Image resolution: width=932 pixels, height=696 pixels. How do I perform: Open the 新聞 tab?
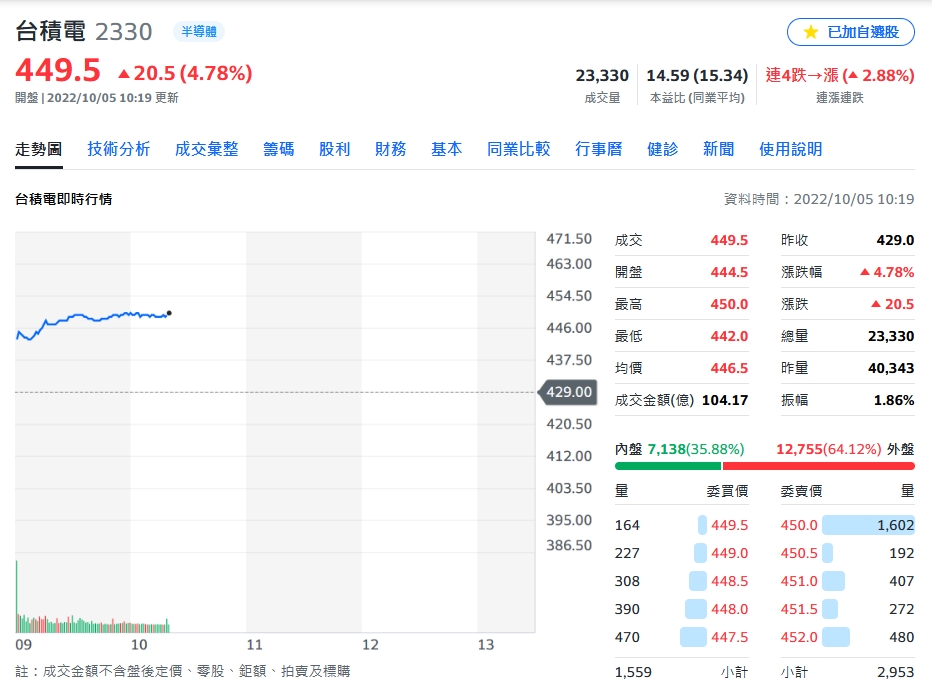[x=719, y=149]
